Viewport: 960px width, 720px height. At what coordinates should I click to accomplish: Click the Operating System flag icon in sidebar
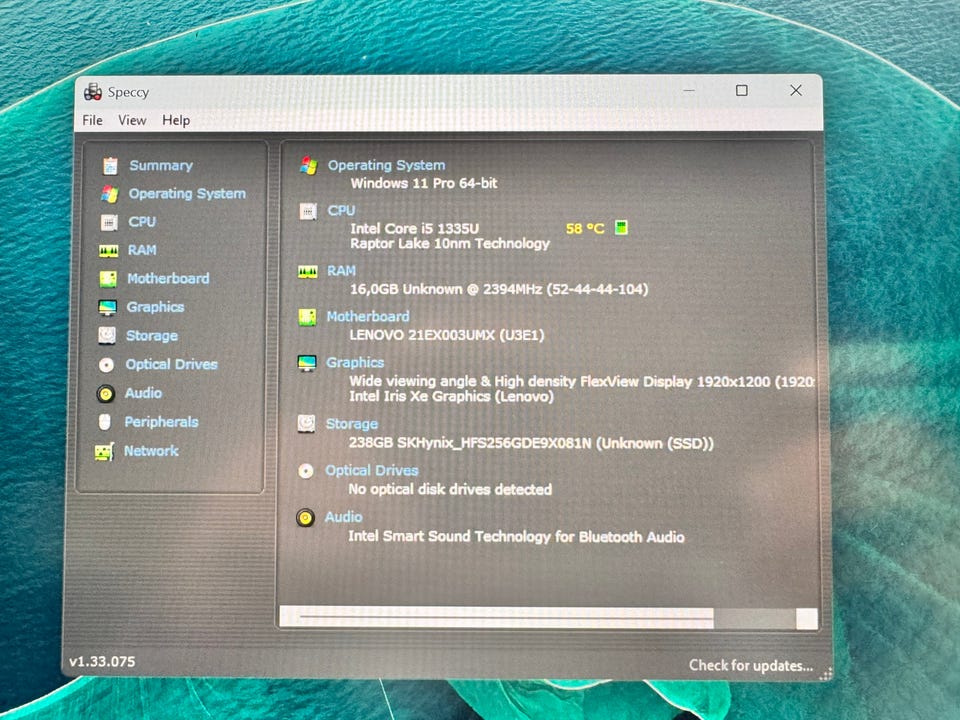tap(110, 194)
